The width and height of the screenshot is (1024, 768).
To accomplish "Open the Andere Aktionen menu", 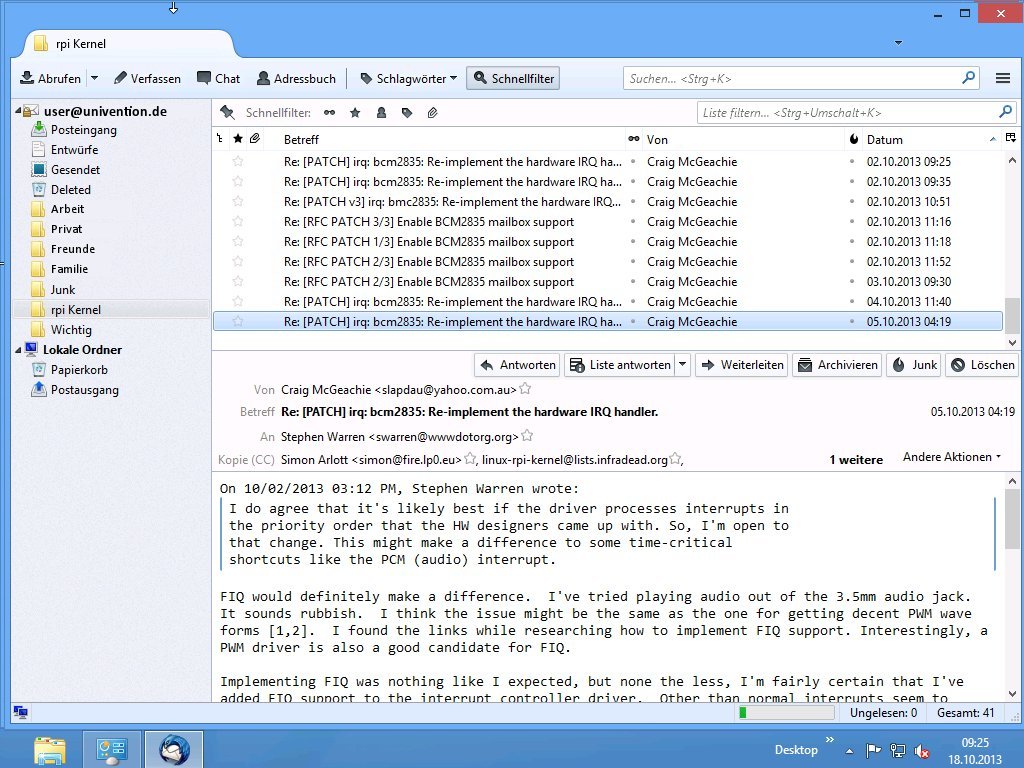I will [951, 457].
